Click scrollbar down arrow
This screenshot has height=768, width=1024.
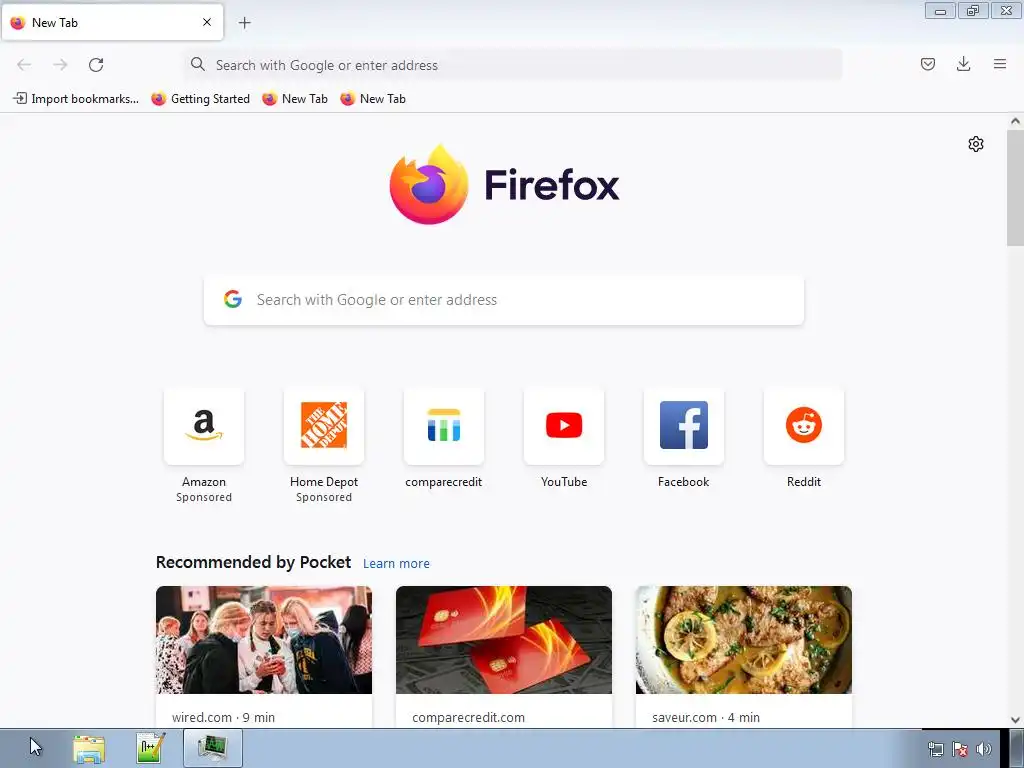point(1015,720)
